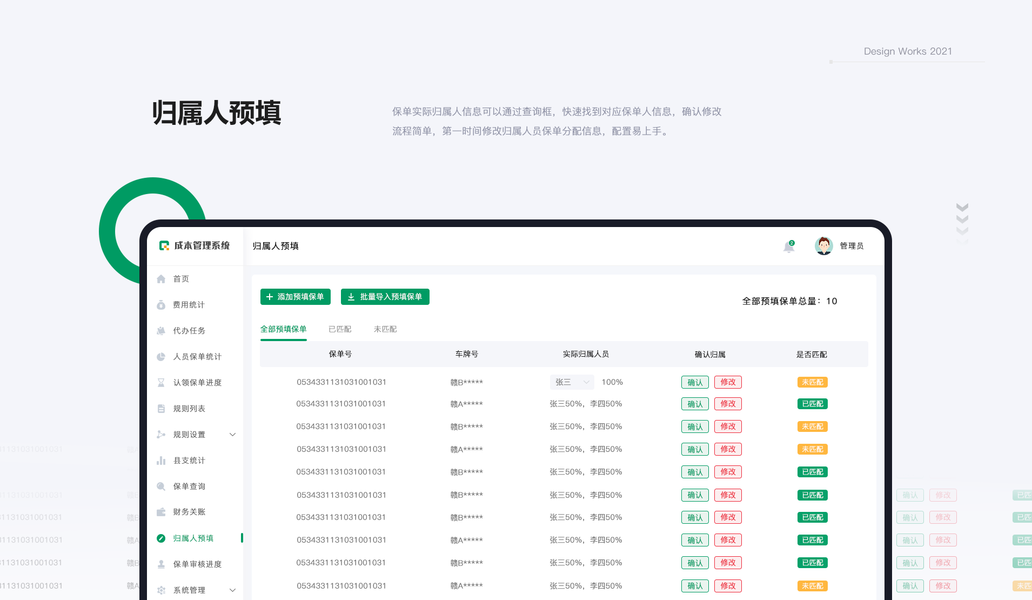Switch to the 全部预填保单 tab

click(283, 329)
